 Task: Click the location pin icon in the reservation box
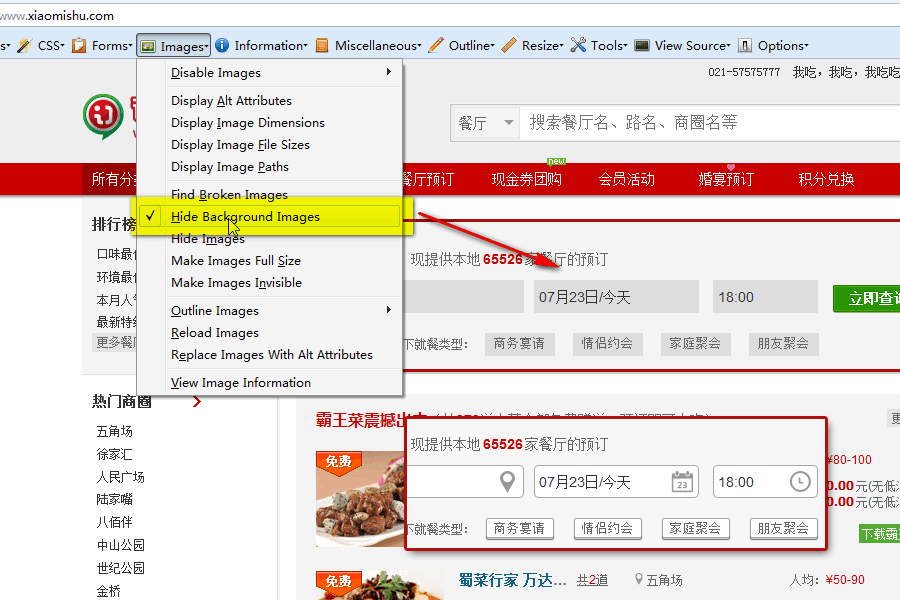tap(506, 481)
